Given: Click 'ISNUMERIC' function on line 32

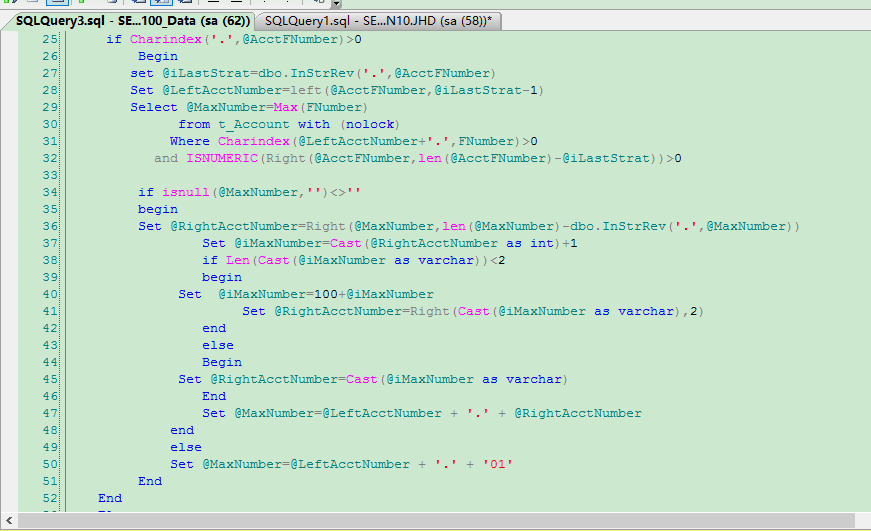Looking at the screenshot, I should tap(222, 158).
